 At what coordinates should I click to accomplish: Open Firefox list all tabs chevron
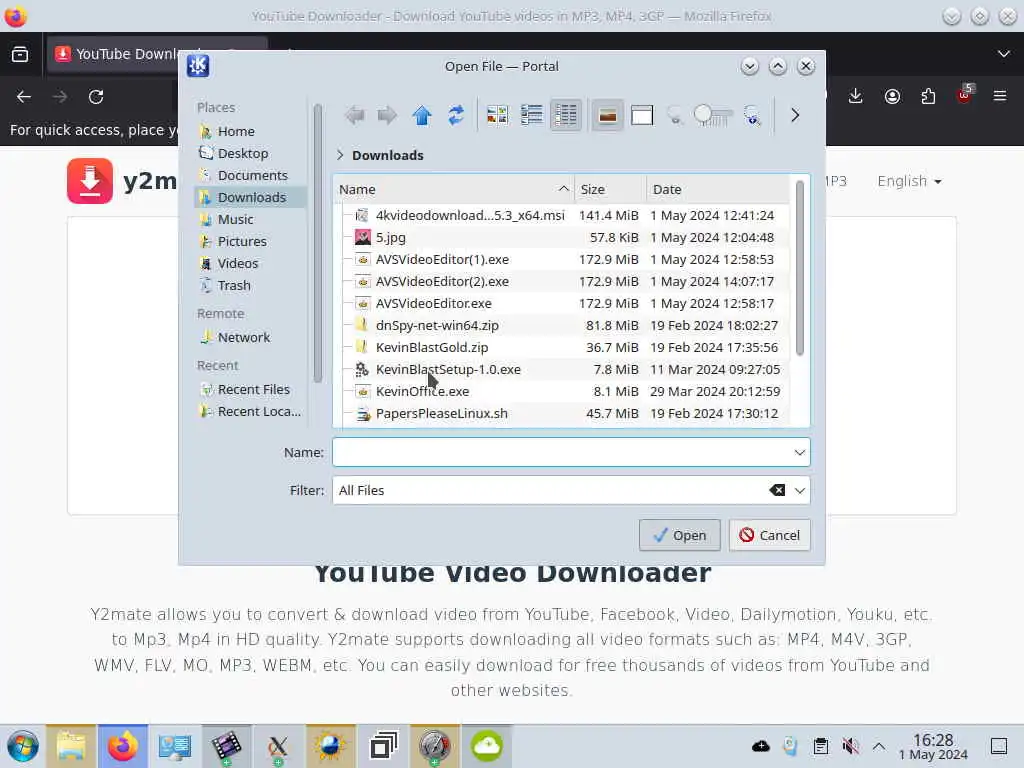point(1004,54)
